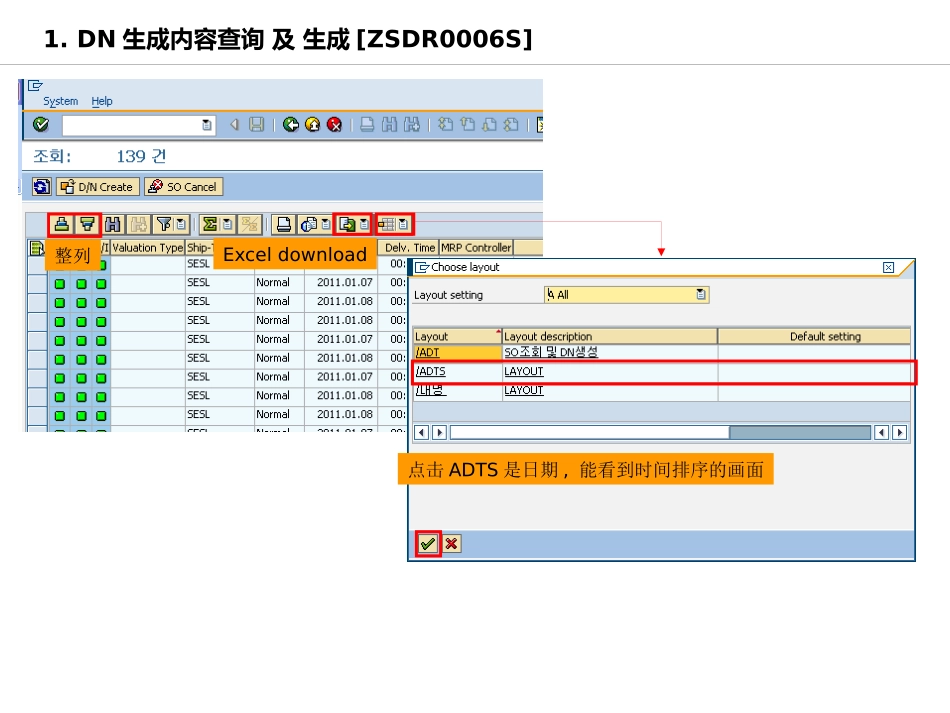Open the window menu icon above System
This screenshot has width=950, height=713.
[35, 86]
